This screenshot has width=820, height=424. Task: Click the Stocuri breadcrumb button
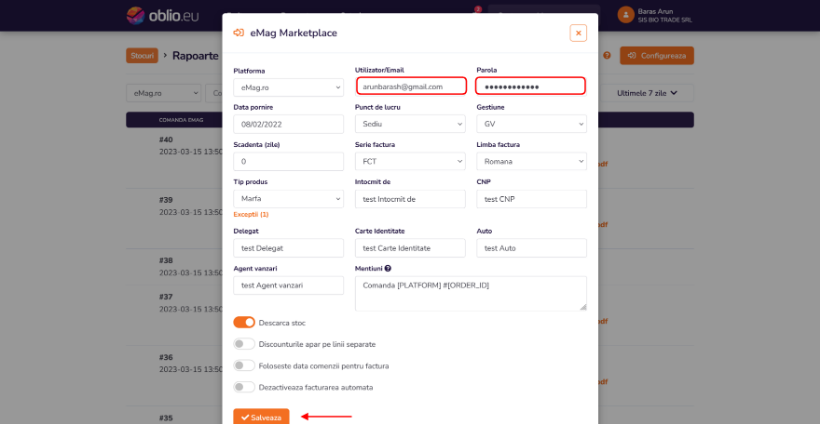tap(142, 55)
